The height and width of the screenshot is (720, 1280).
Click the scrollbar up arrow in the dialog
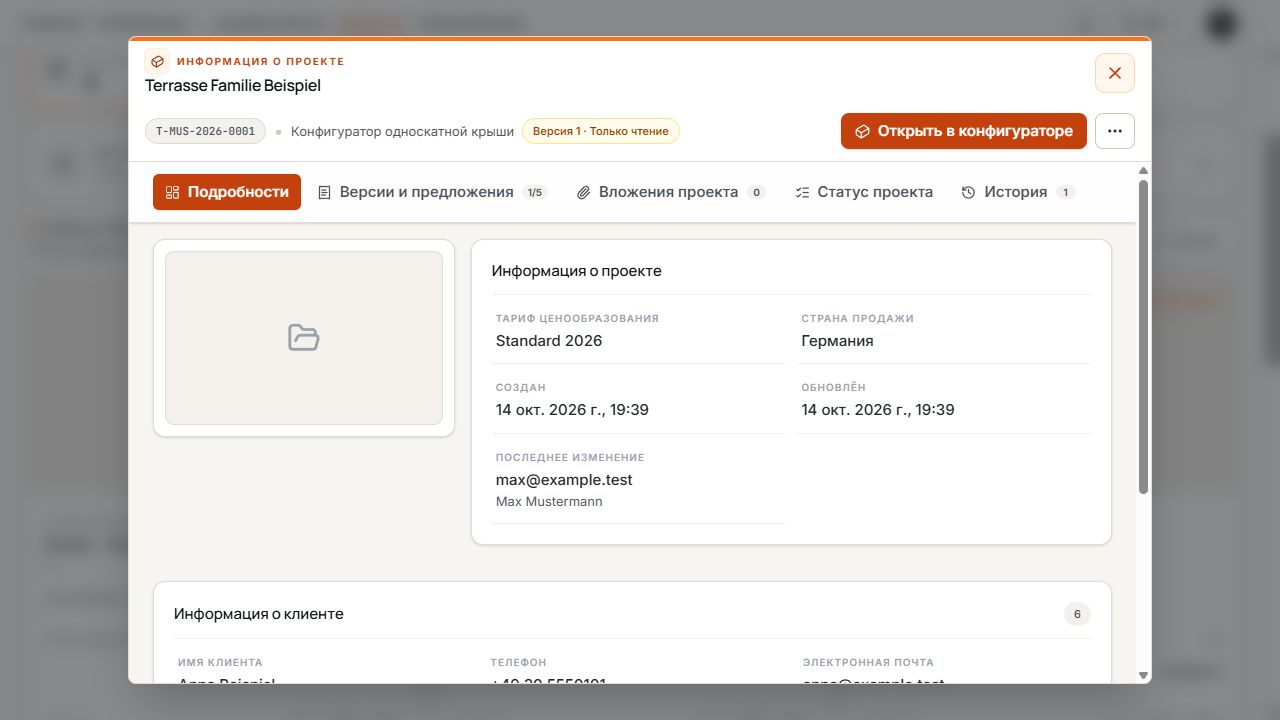click(1144, 171)
